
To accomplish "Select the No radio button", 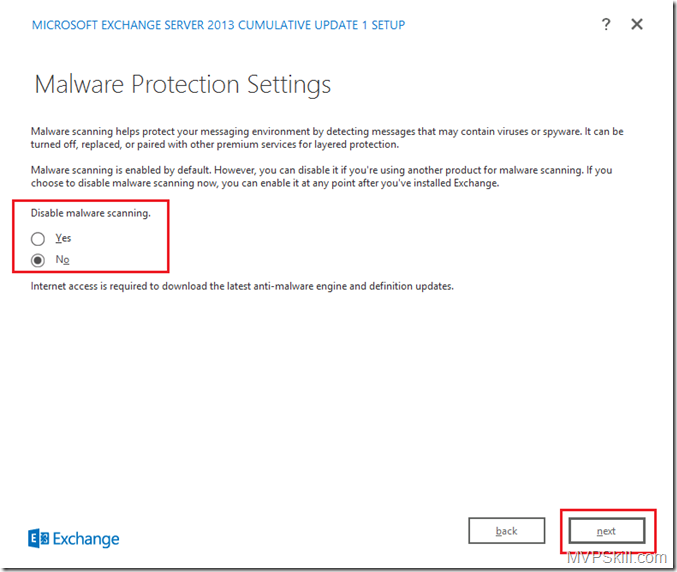I will click(38, 260).
